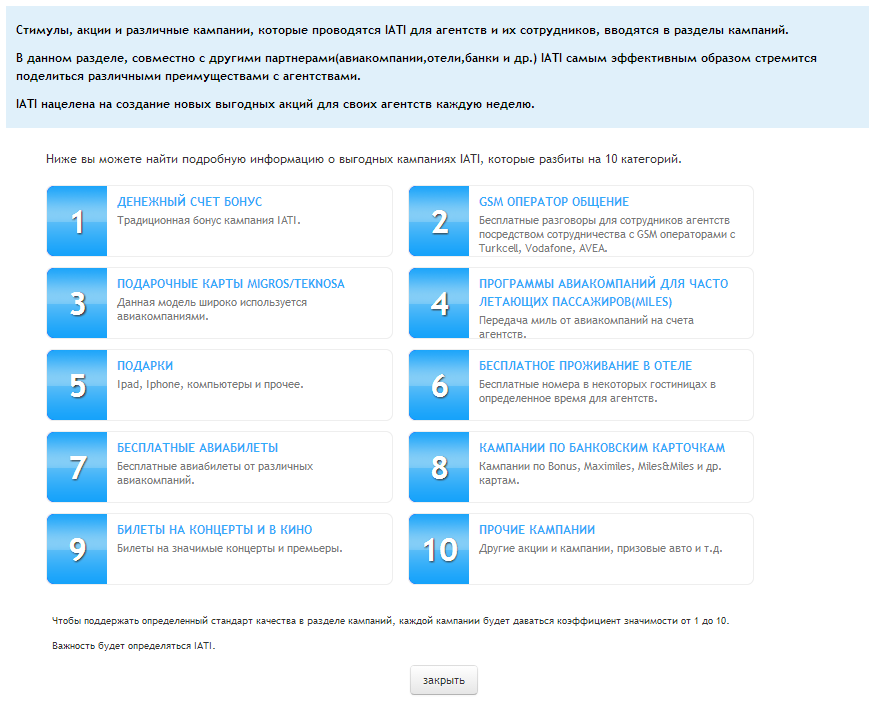The width and height of the screenshot is (872, 718).
Task: Click text 'Передача миль от авиакомпаний на счета агентств.'
Action: pos(586,327)
